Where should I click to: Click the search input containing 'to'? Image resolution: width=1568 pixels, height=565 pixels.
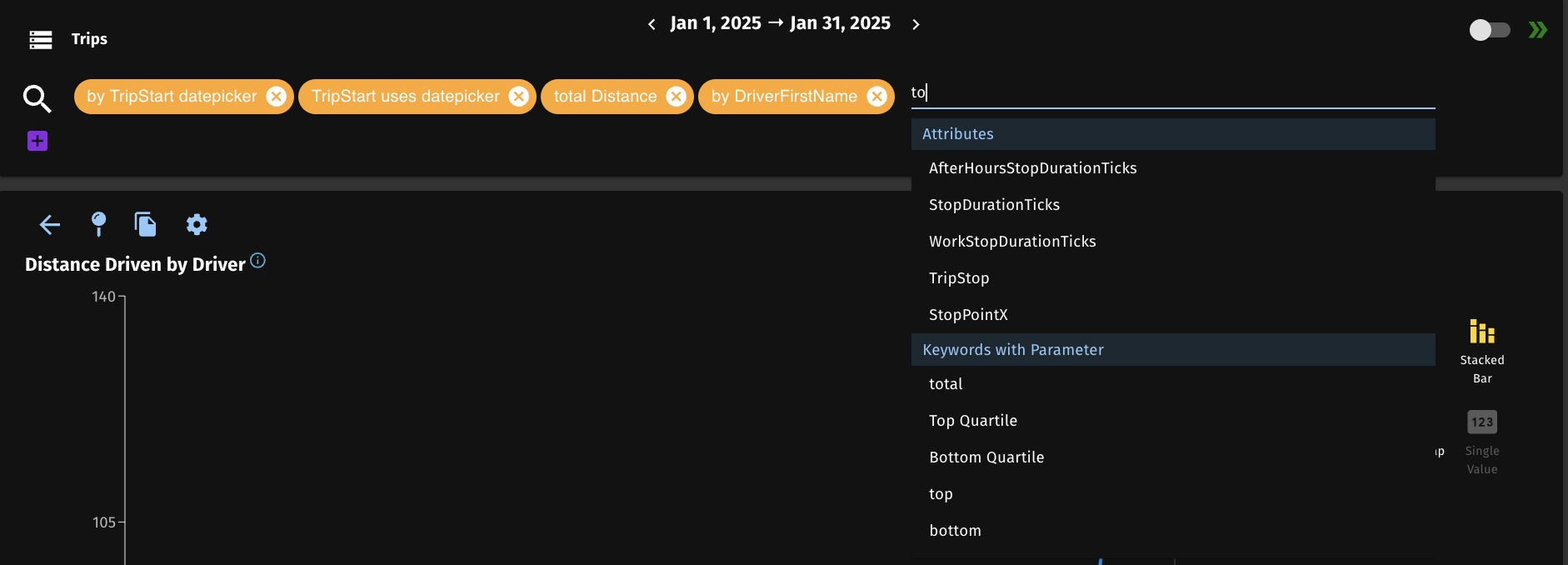click(1166, 92)
